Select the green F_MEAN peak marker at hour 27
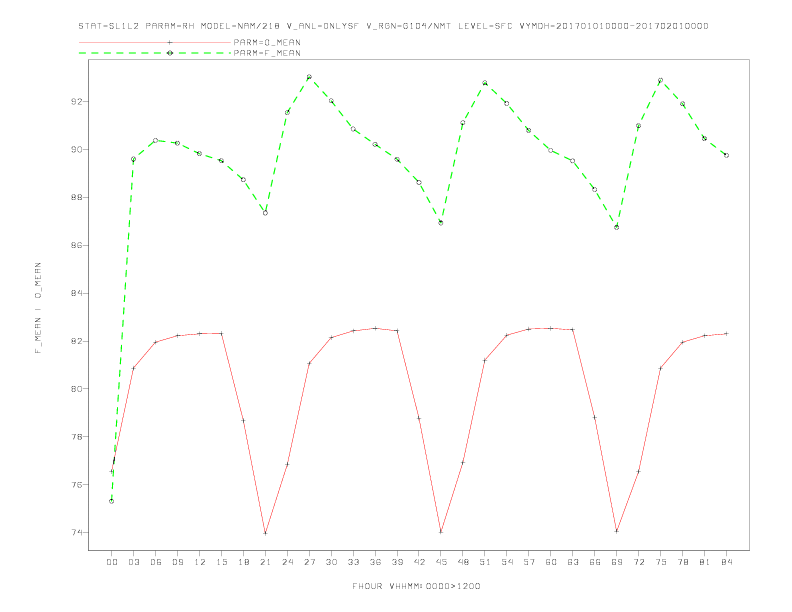This screenshot has width=792, height=612. [309, 77]
